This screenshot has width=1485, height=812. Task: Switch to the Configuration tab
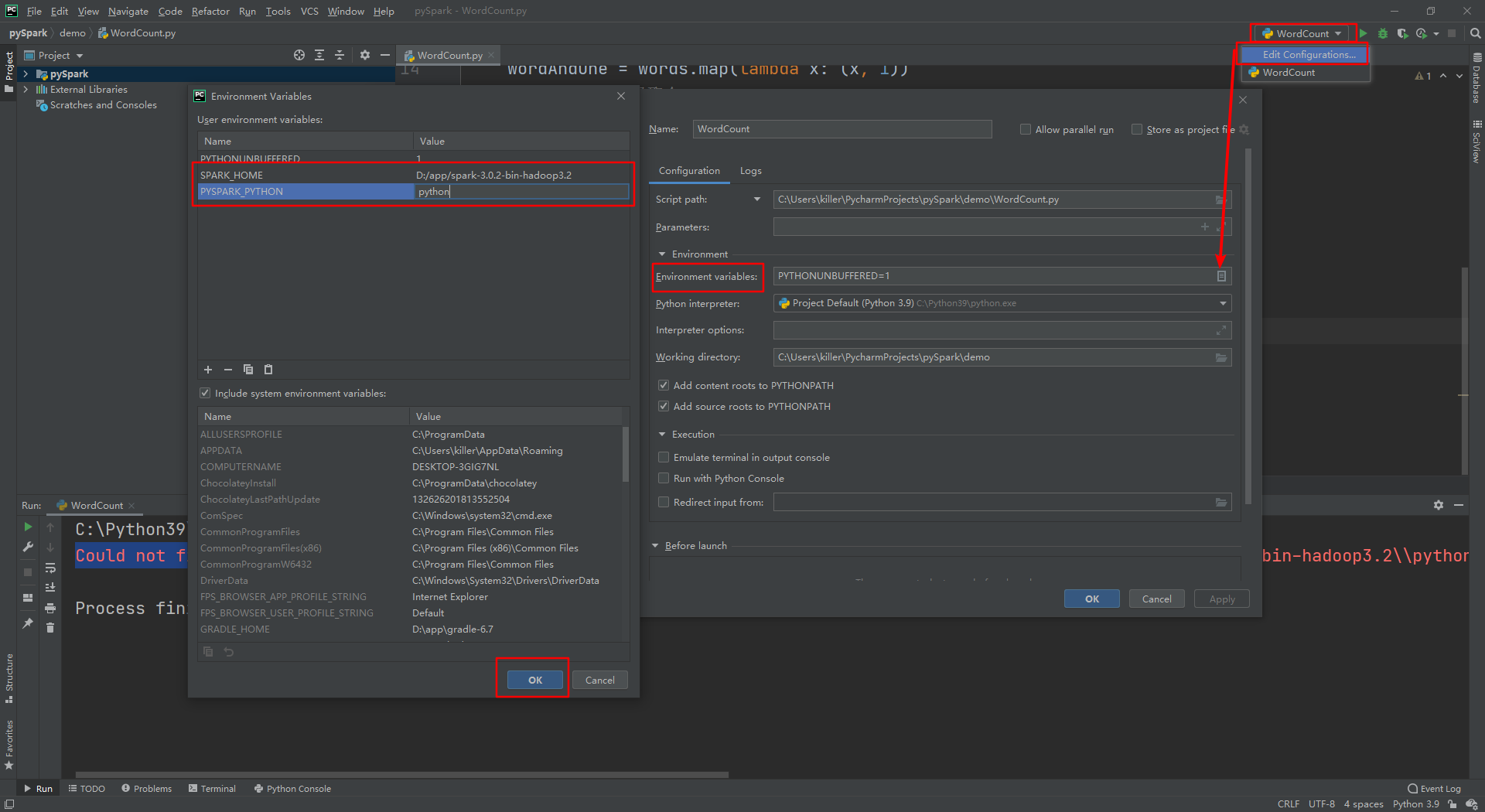coord(689,171)
